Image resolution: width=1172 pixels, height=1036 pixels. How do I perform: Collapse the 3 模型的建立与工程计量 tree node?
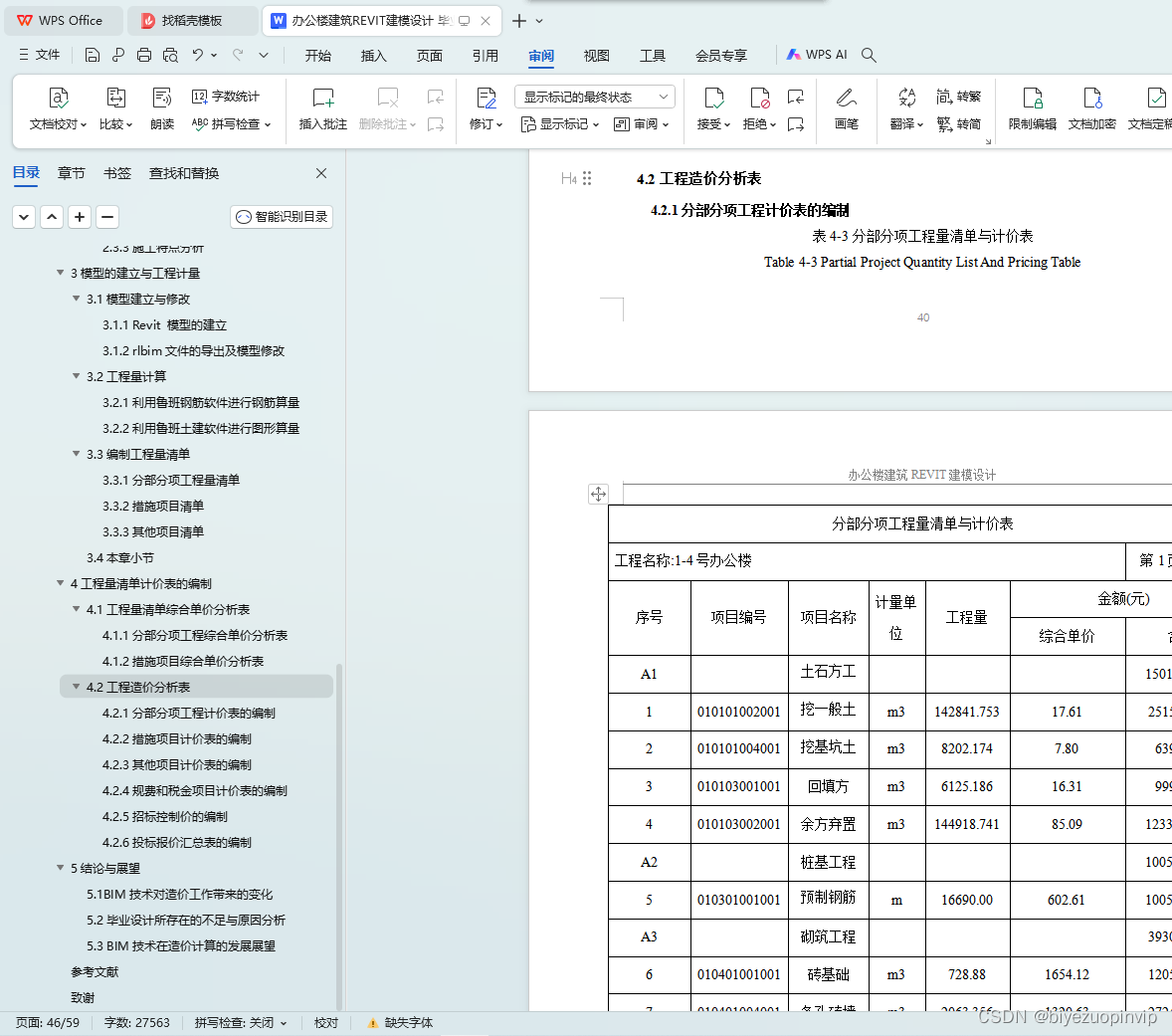(60, 273)
